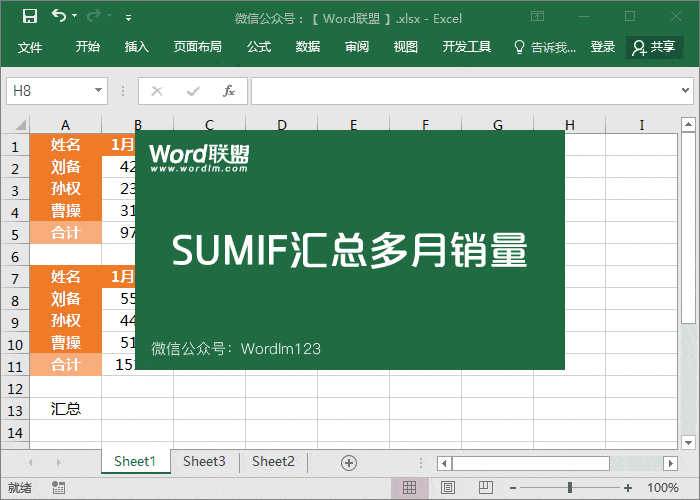Switch to Page Layout view icon

(x=448, y=488)
